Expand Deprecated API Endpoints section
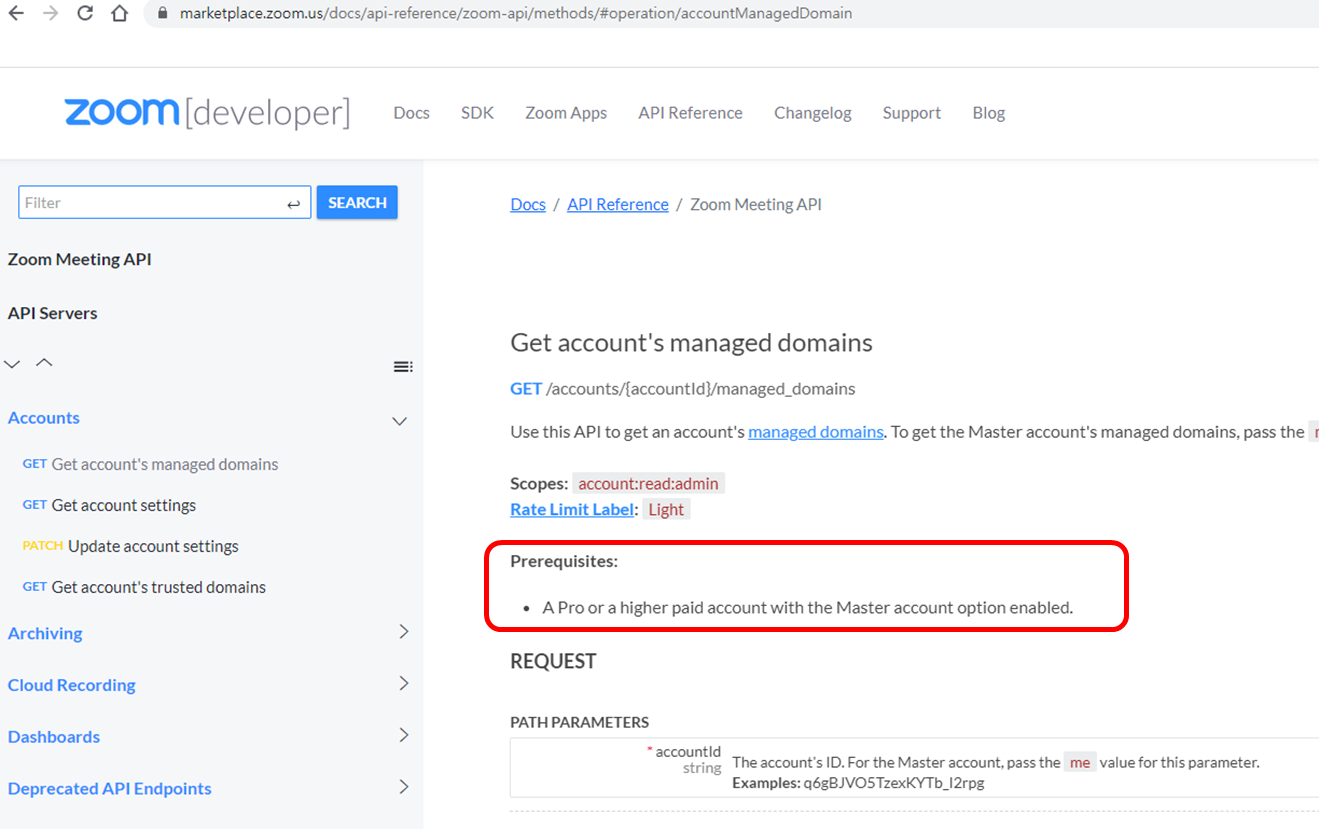The height and width of the screenshot is (829, 1319). click(x=403, y=786)
